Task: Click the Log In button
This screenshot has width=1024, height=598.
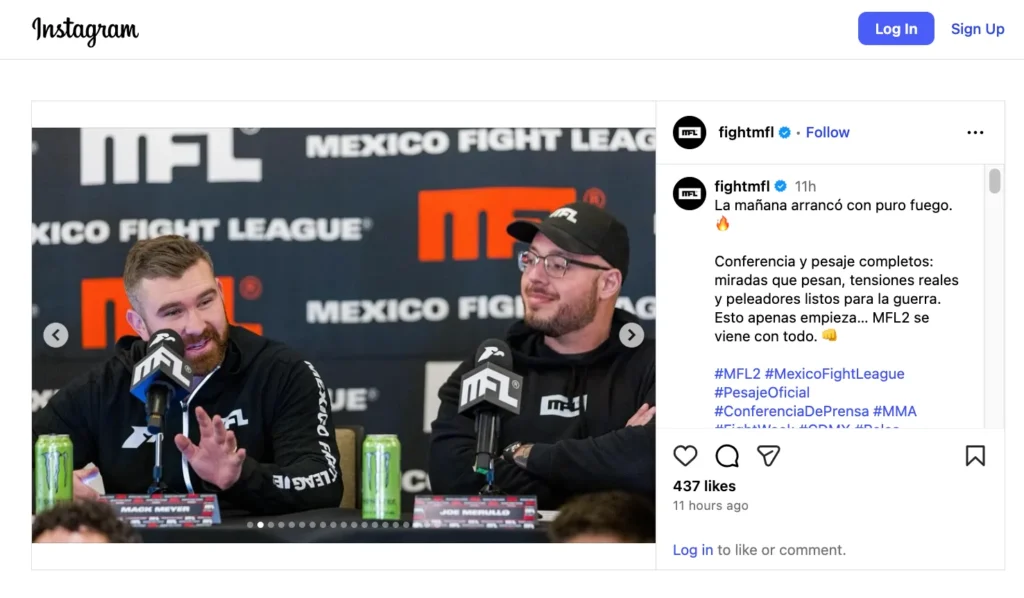Action: 895,29
